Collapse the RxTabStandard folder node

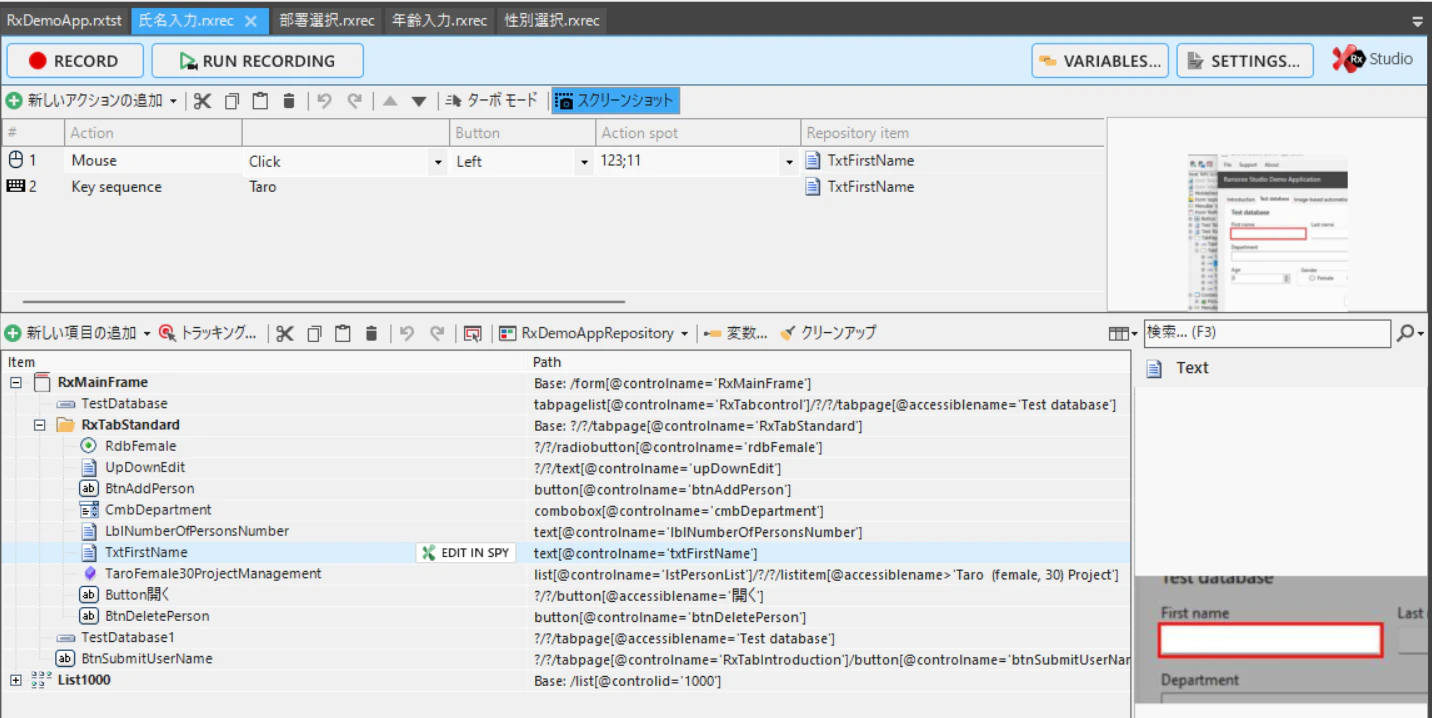(40, 425)
